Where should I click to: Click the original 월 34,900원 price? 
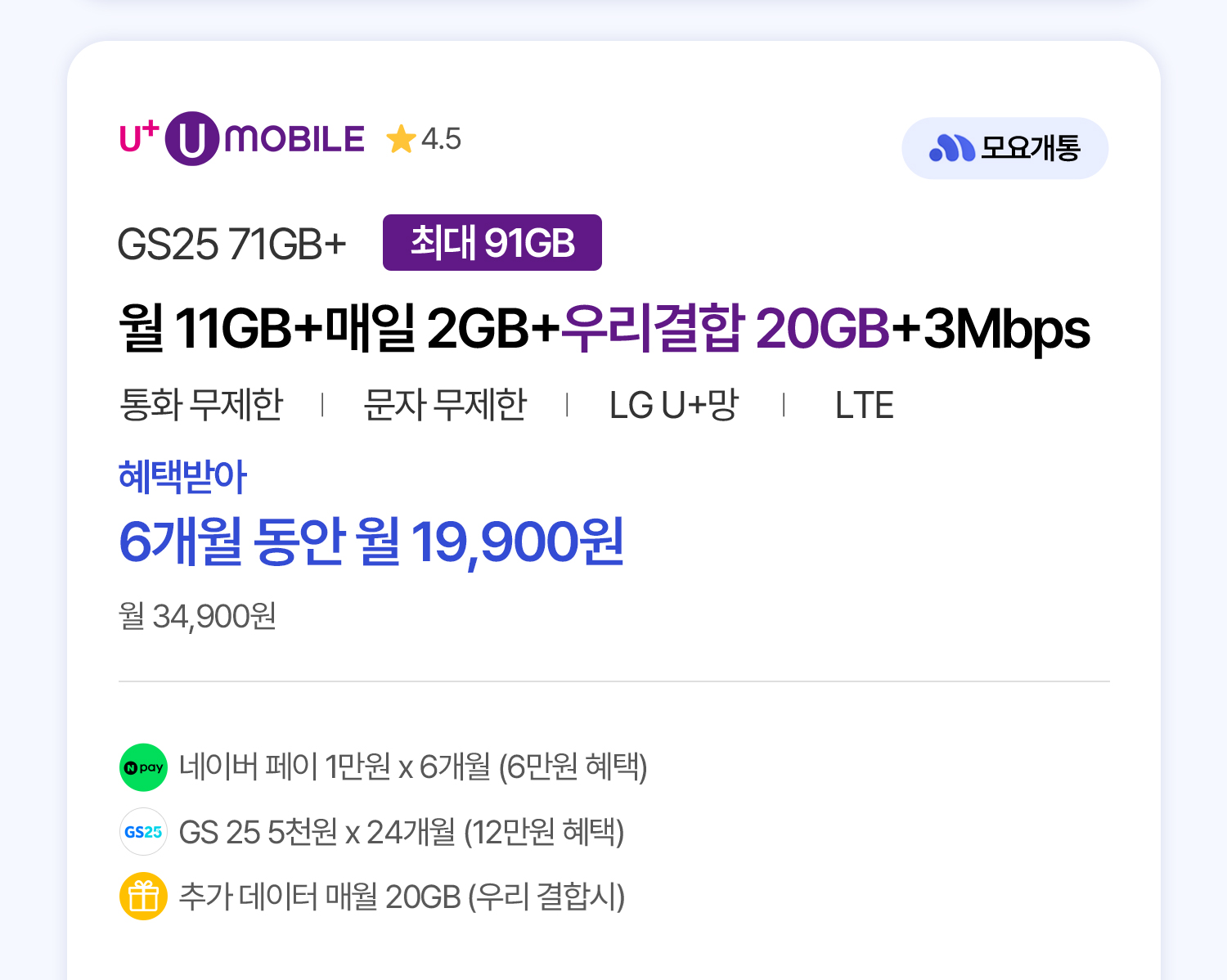point(197,616)
